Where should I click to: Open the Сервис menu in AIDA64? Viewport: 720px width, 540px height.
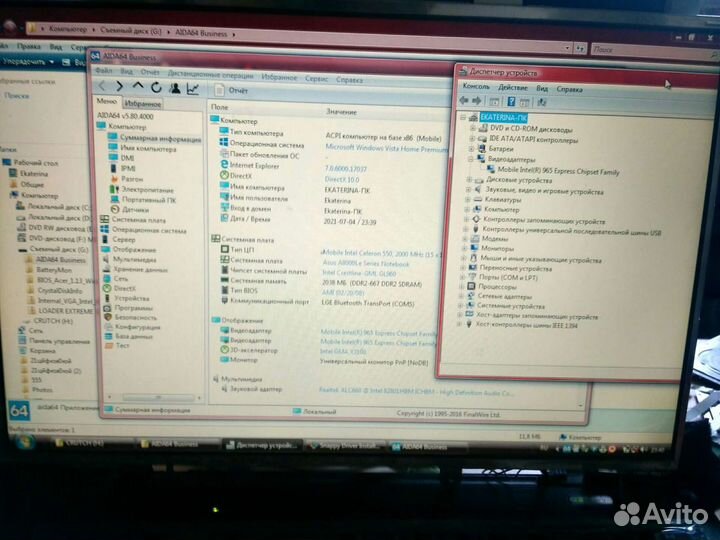[x=316, y=79]
